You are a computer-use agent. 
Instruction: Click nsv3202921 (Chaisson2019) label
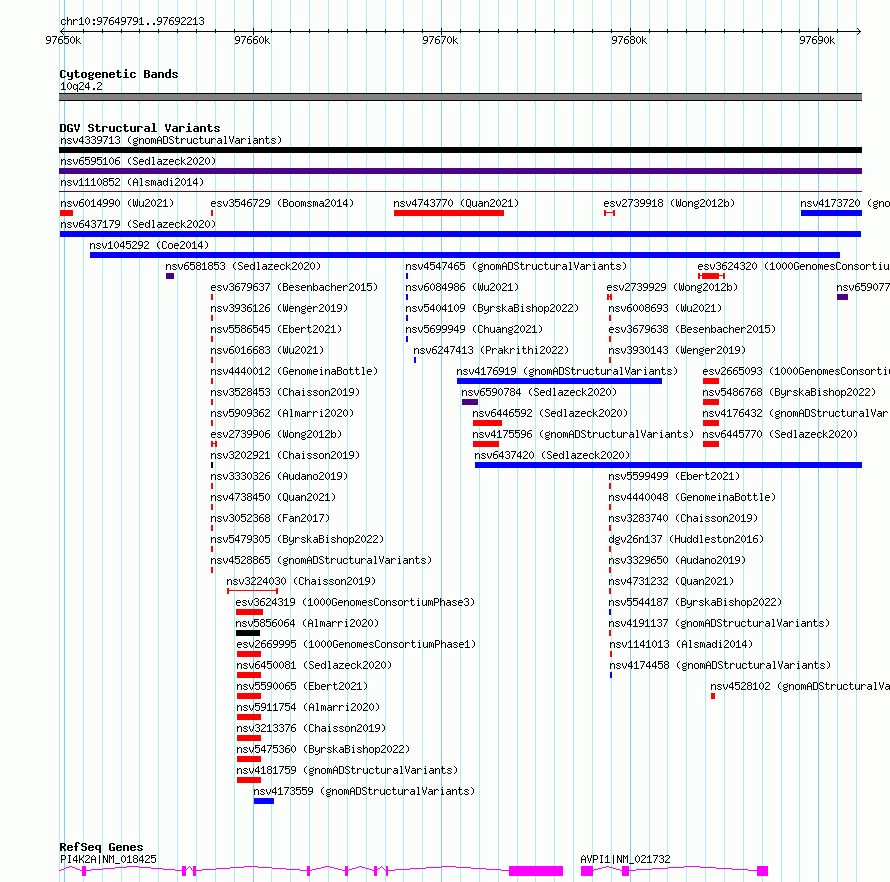(x=285, y=455)
